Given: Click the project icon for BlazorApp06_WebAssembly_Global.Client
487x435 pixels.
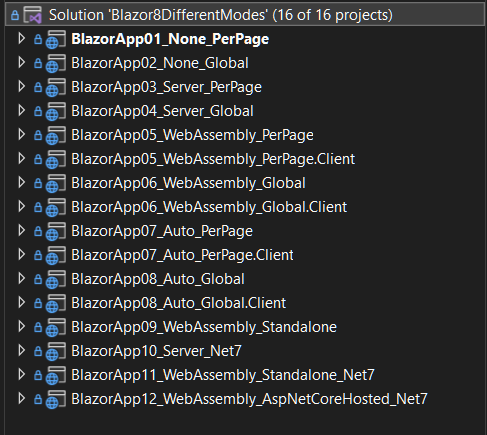Looking at the screenshot, I should point(56,207).
